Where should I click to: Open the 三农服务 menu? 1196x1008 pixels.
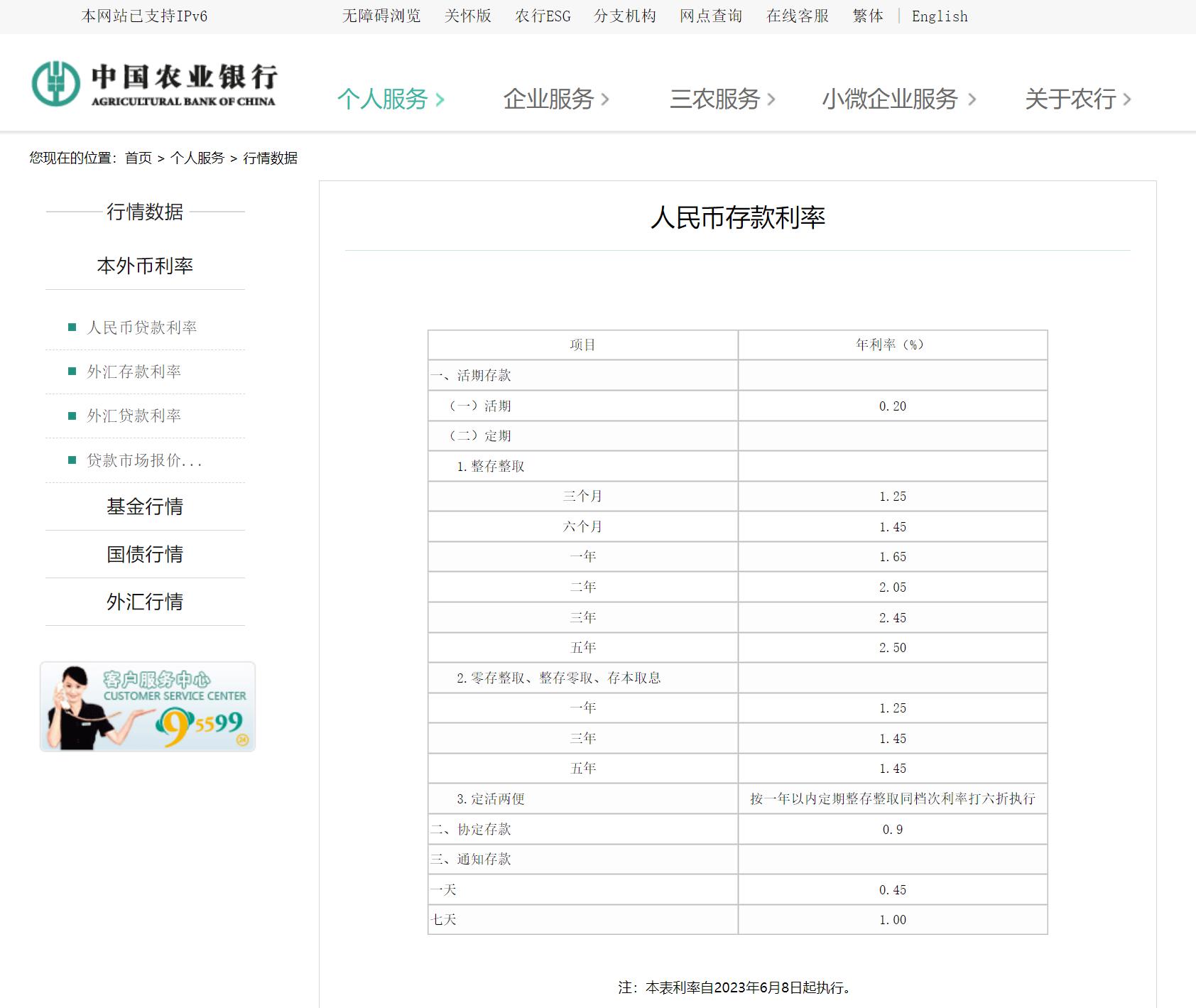tap(714, 99)
